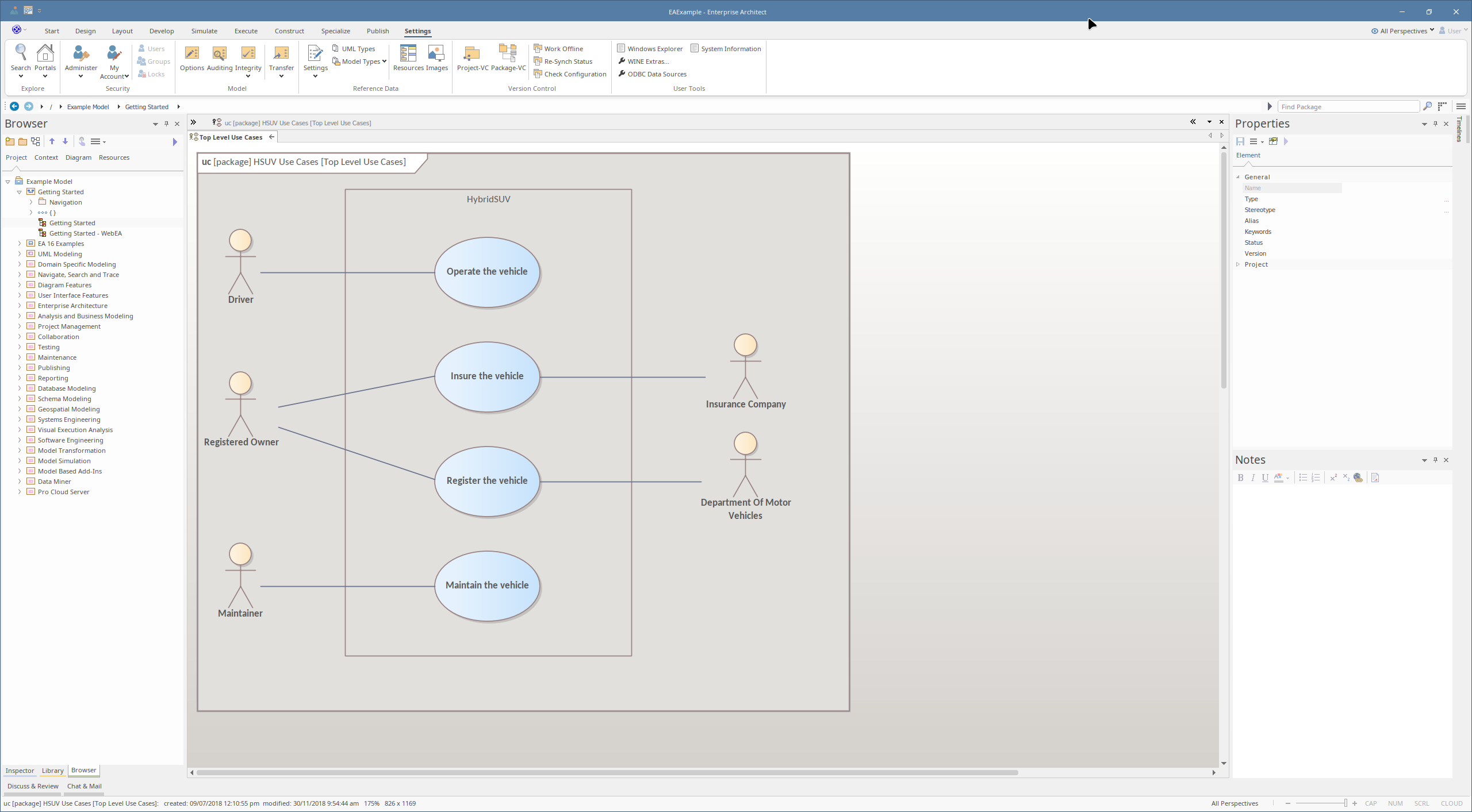This screenshot has width=1472, height=812.
Task: Click the Find Package search field
Action: click(x=1347, y=107)
